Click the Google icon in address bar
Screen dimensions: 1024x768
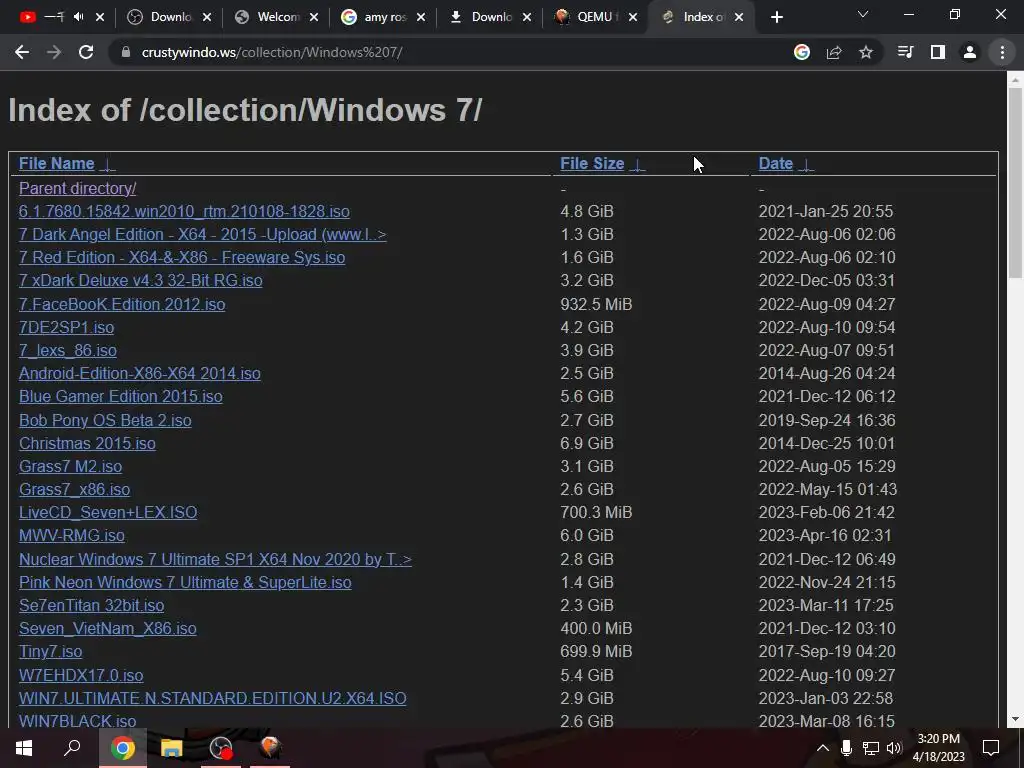802,52
